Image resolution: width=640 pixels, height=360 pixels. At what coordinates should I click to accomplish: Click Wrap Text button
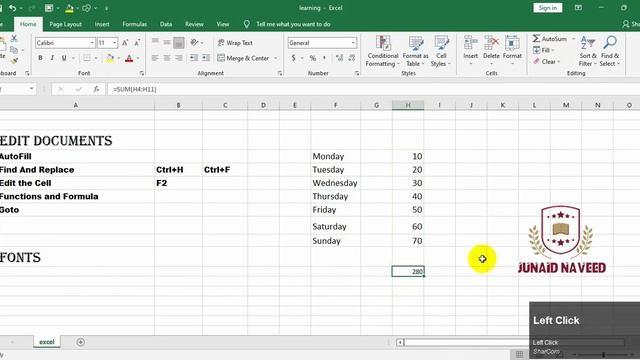point(235,42)
